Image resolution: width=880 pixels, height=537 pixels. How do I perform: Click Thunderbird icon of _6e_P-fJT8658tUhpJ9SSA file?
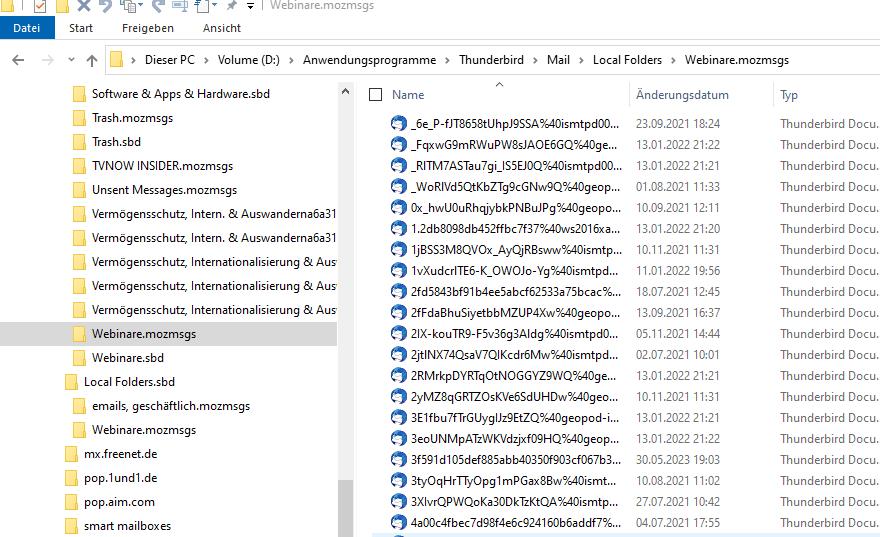398,123
